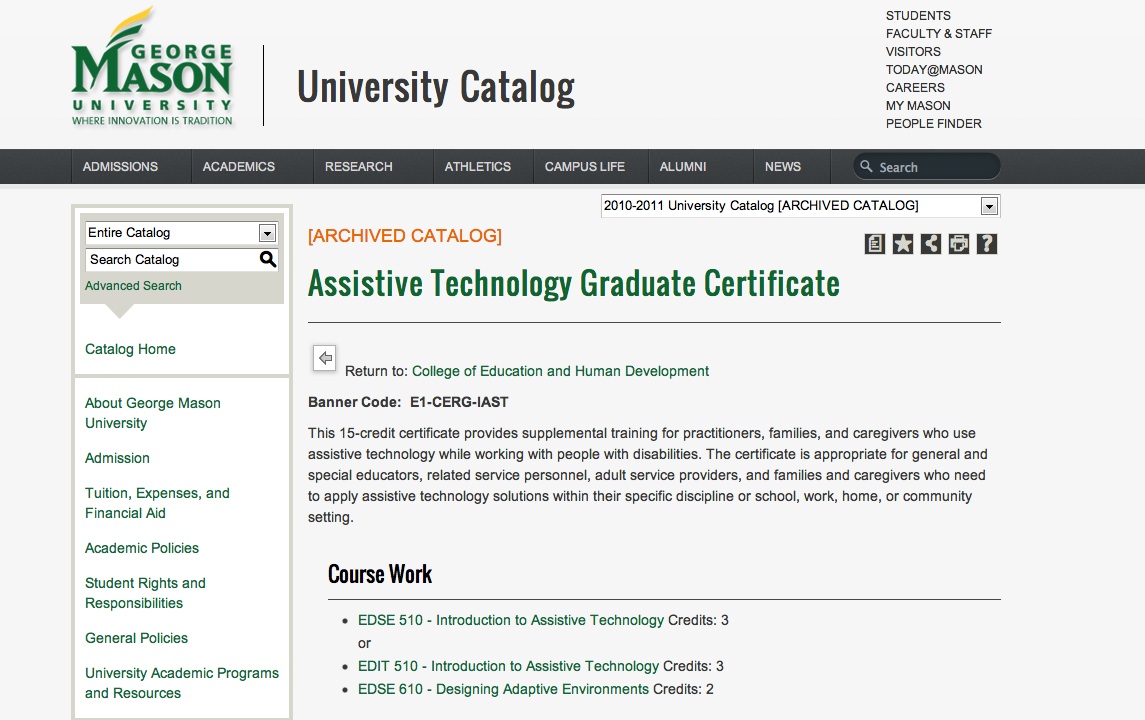Viewport: 1145px width, 720px height.
Task: Add page to favorites with star icon
Action: (x=903, y=244)
